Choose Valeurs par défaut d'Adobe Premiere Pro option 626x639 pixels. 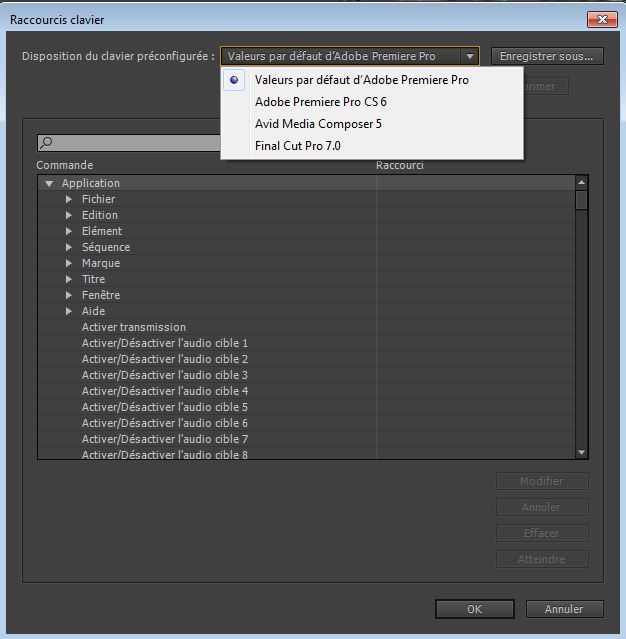point(361,80)
